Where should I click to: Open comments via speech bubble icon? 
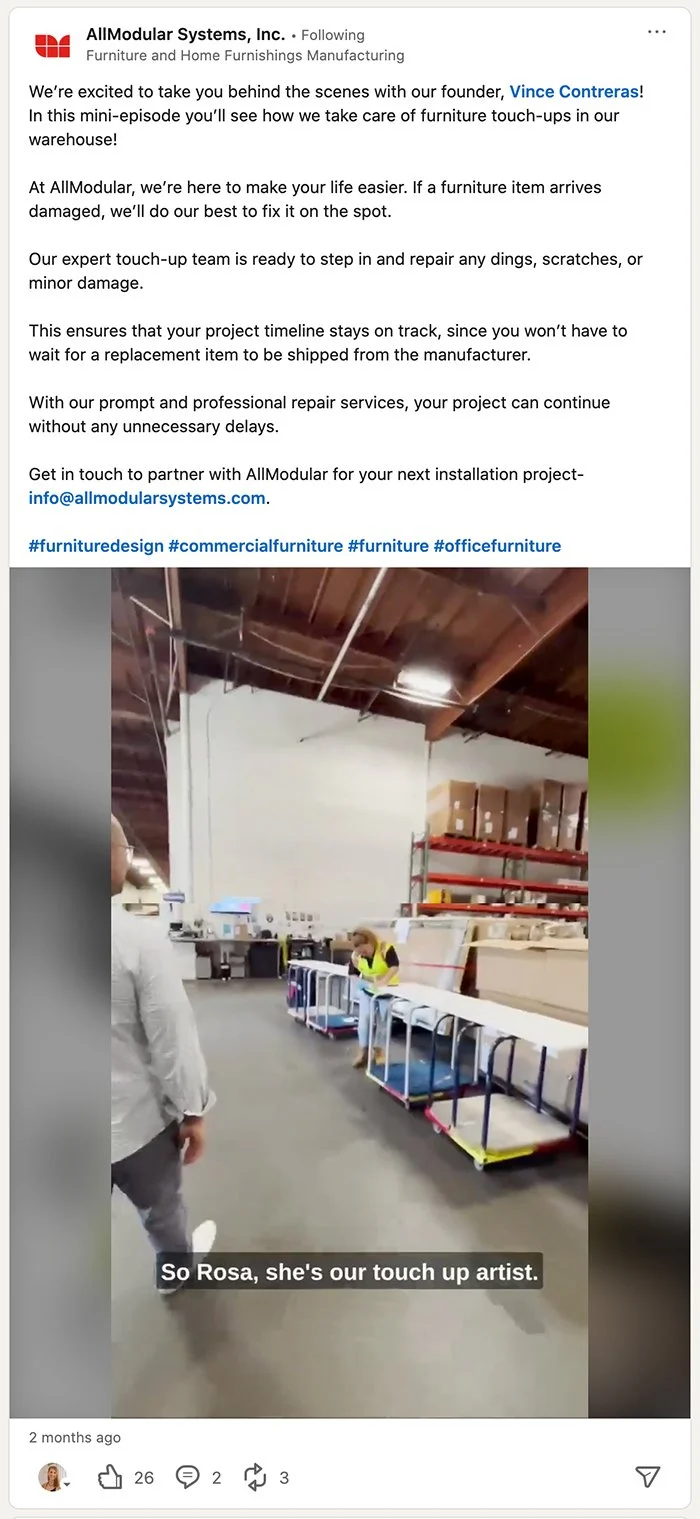tap(187, 1477)
